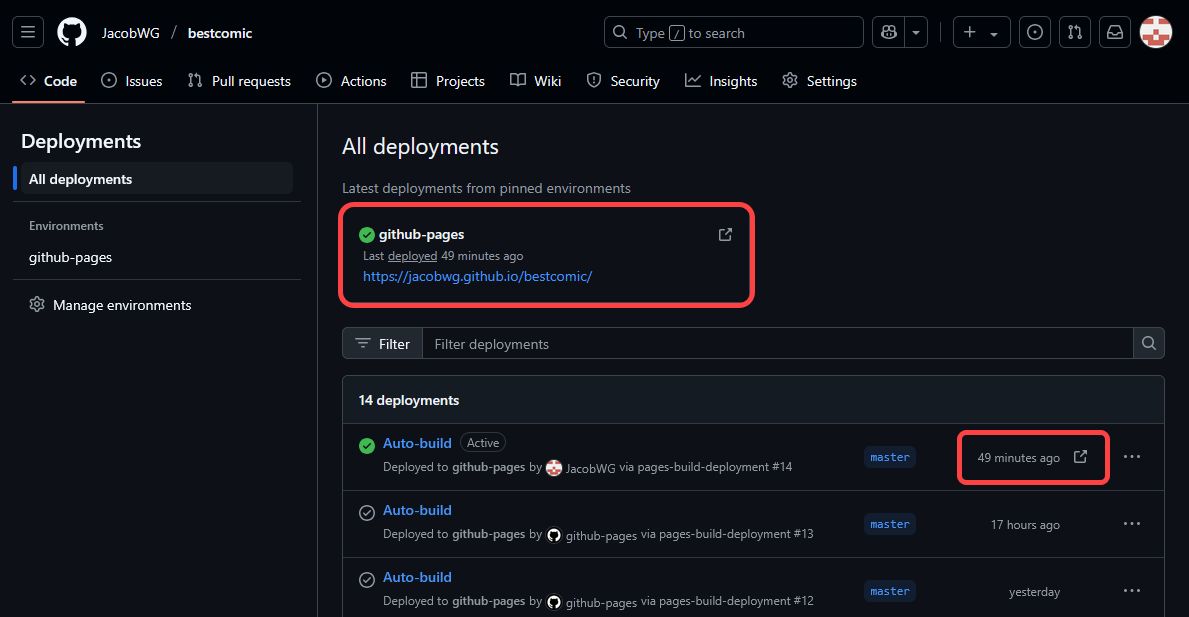
Task: Open the Copilot chat icon
Action: 888,32
